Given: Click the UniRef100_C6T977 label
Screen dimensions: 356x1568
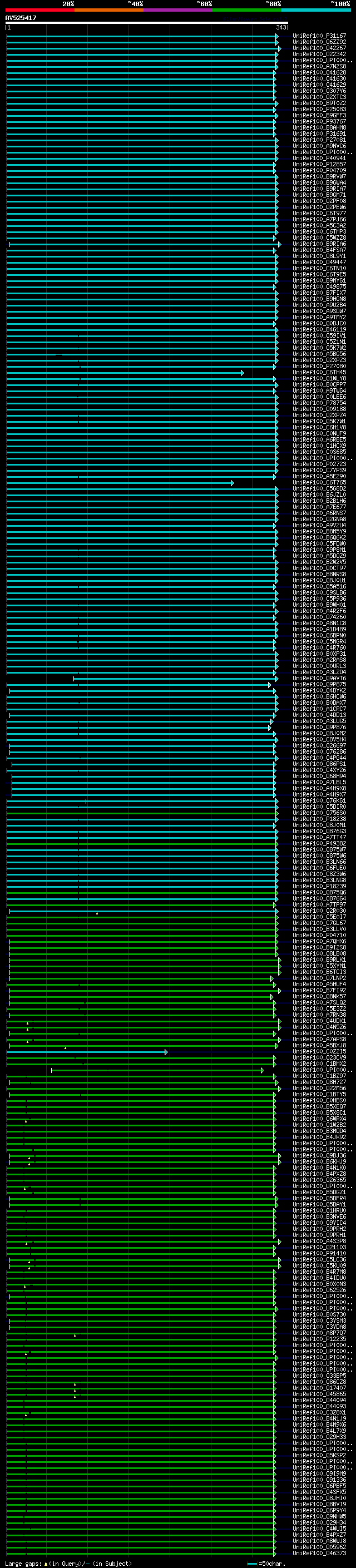Looking at the screenshot, I should pos(319,213).
